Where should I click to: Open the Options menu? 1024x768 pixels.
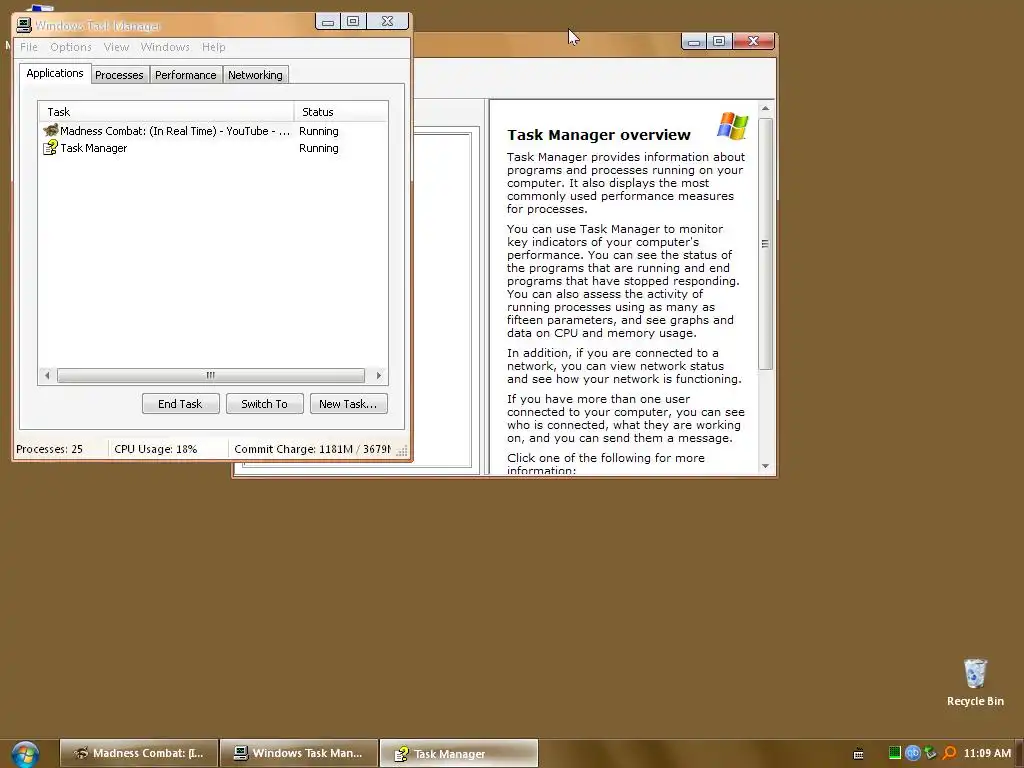click(71, 47)
